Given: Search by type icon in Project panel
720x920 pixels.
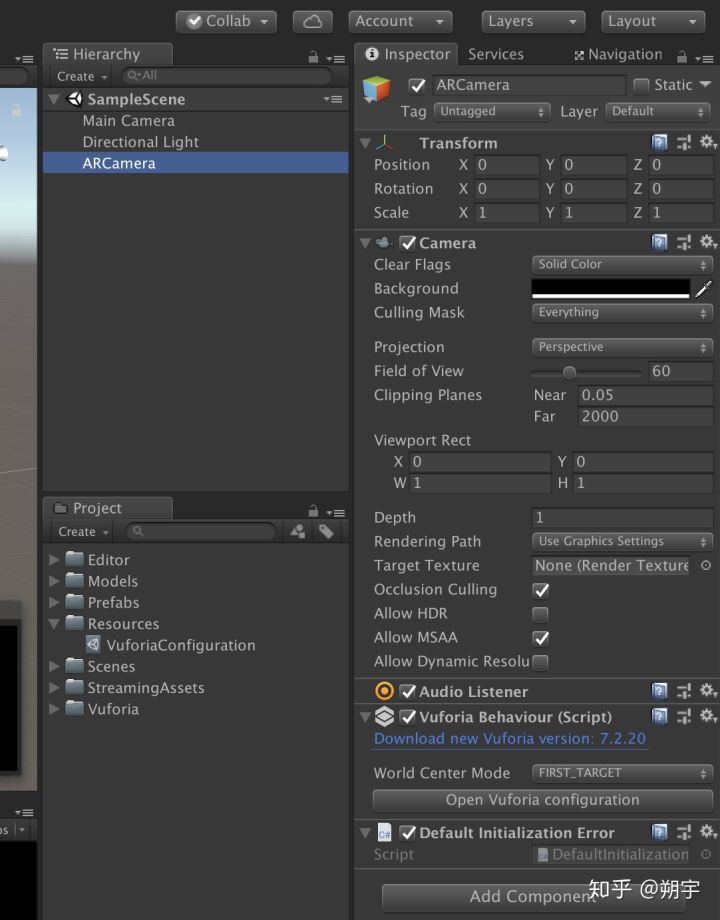Looking at the screenshot, I should pyautogui.click(x=298, y=532).
